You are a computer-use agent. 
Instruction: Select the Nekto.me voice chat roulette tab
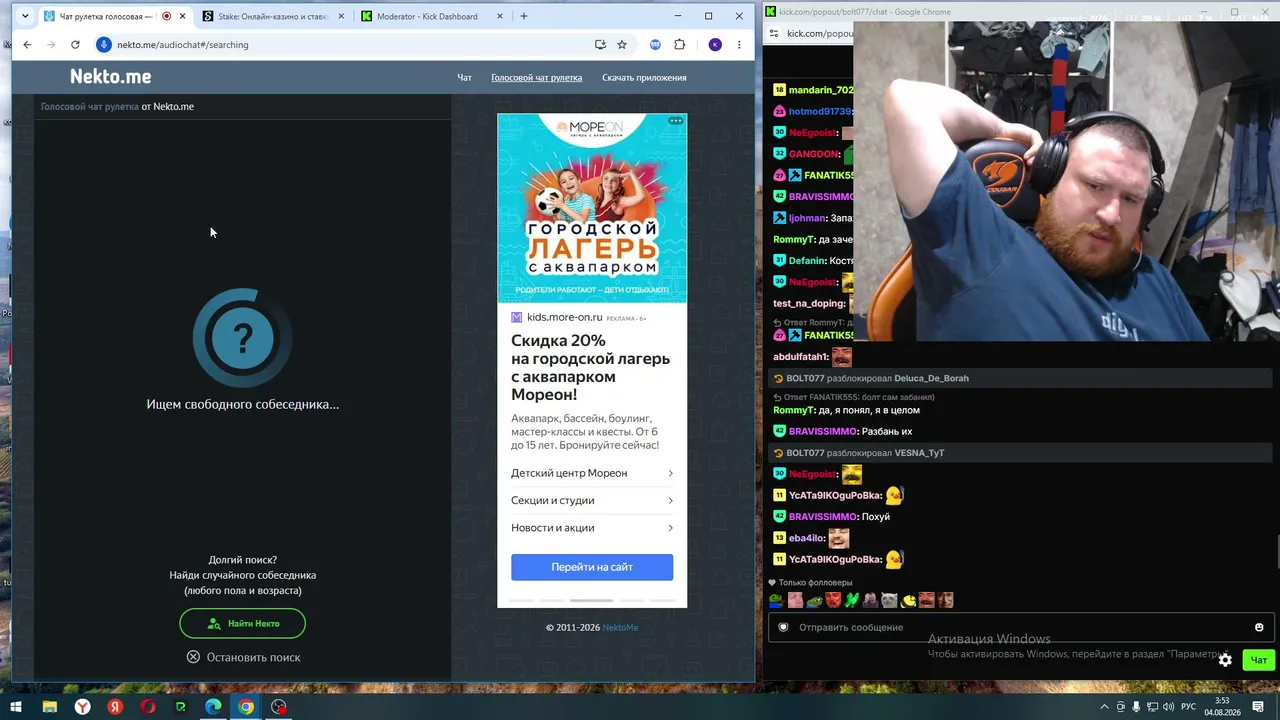pos(113,16)
